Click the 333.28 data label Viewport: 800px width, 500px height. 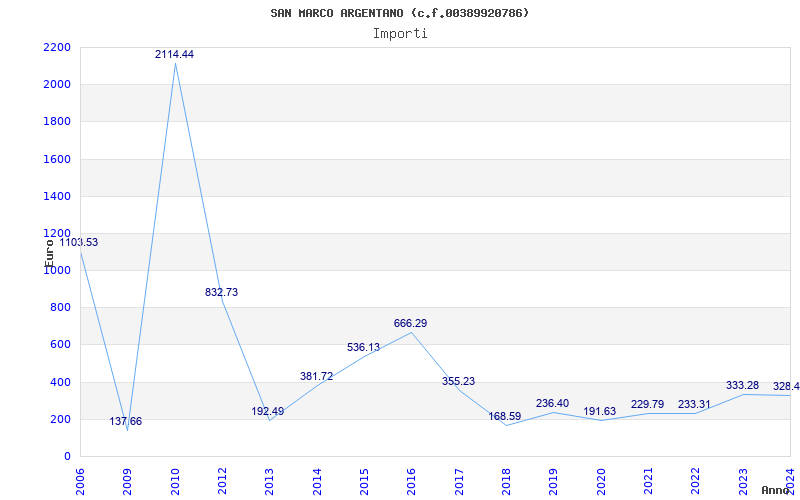pyautogui.click(x=742, y=385)
